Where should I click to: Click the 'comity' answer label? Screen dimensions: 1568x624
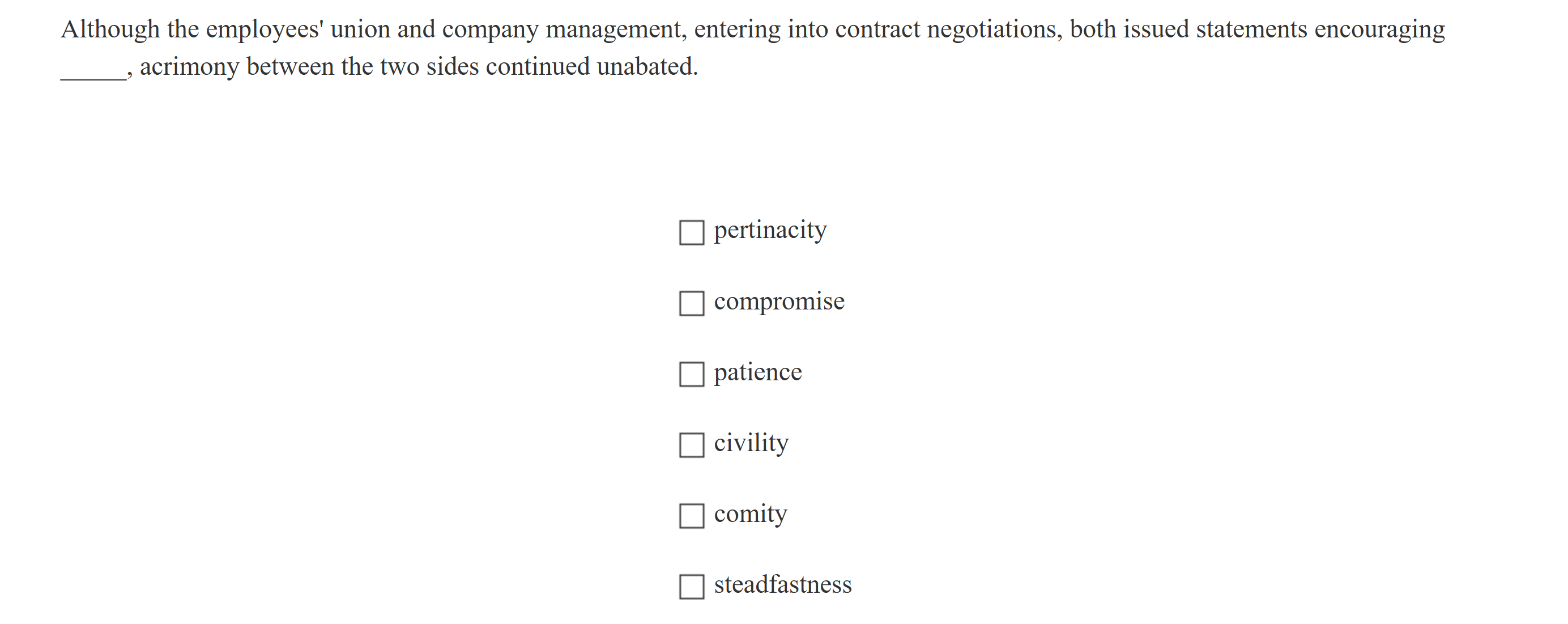[x=751, y=514]
